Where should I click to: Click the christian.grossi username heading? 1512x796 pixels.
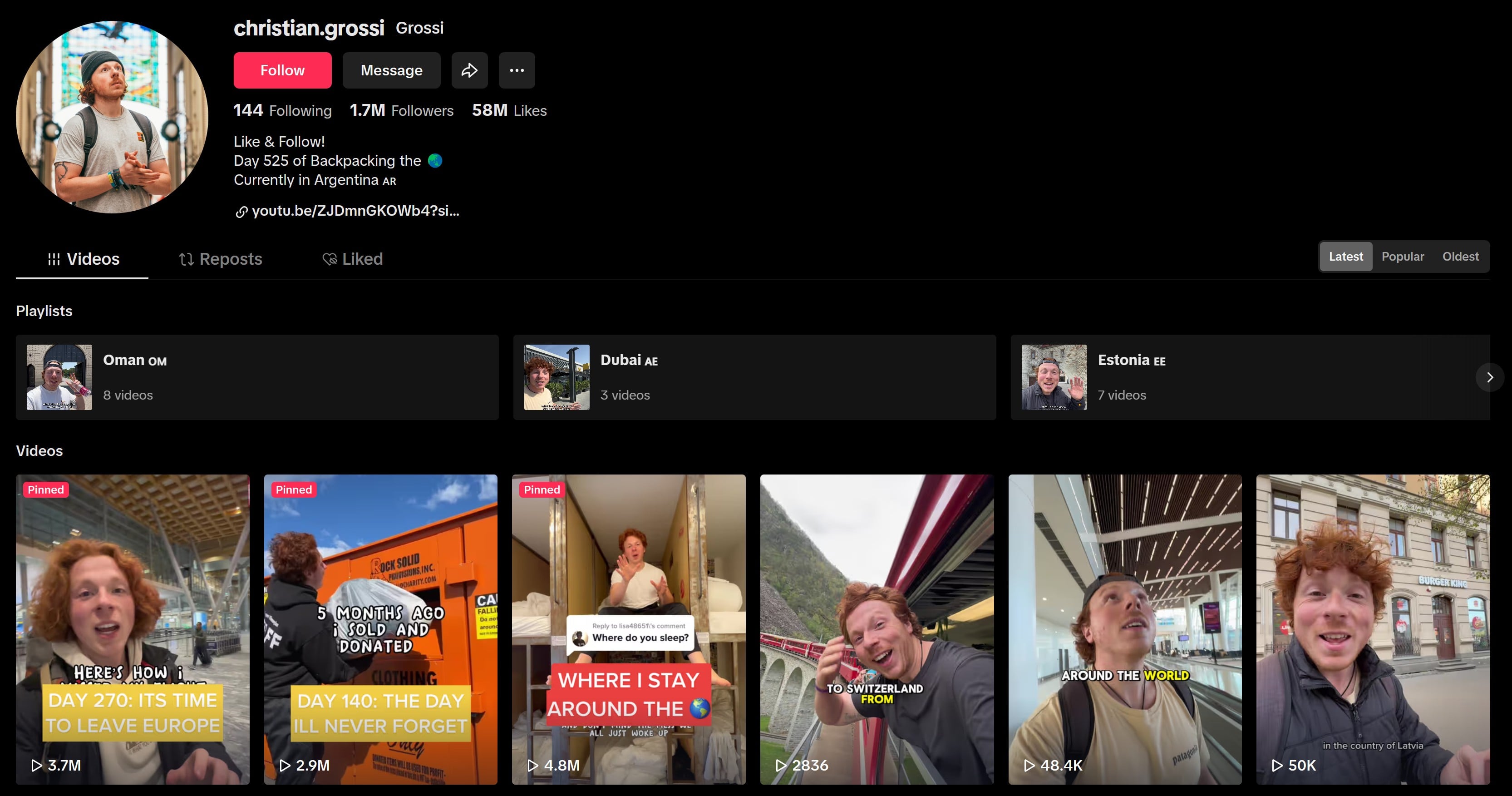[309, 28]
